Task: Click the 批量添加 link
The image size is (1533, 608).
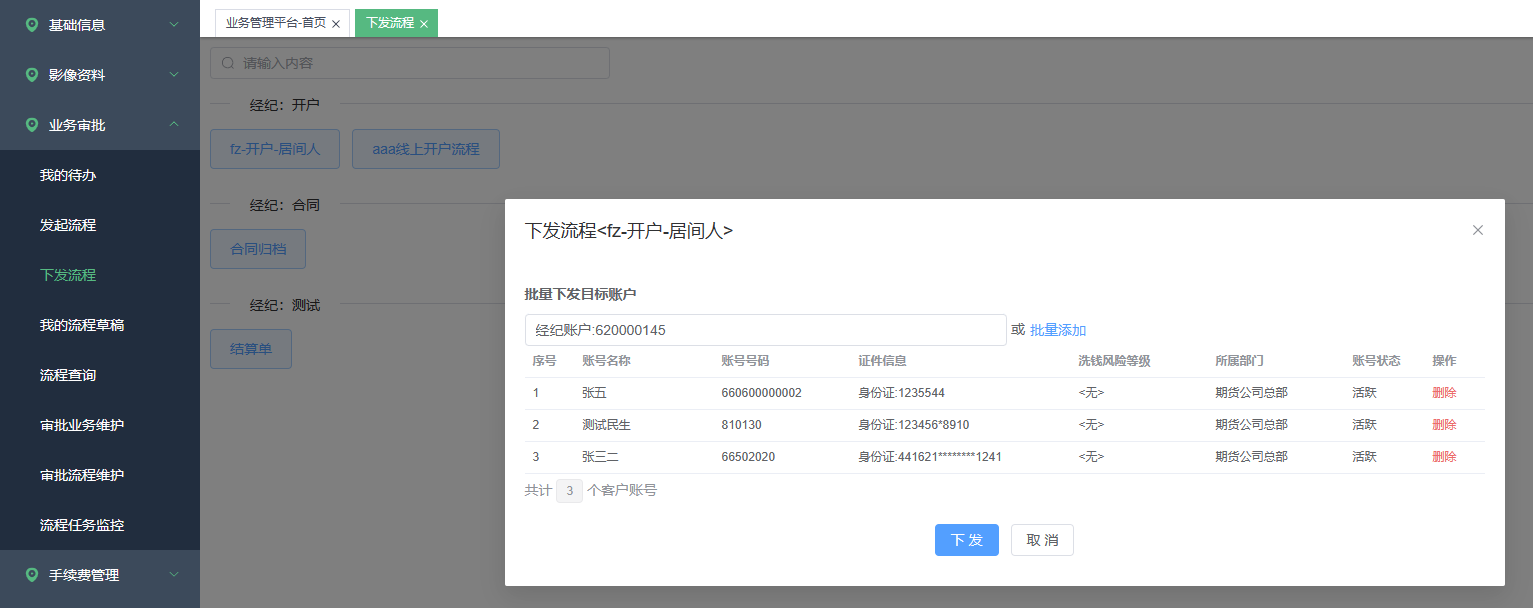Action: tap(1058, 330)
